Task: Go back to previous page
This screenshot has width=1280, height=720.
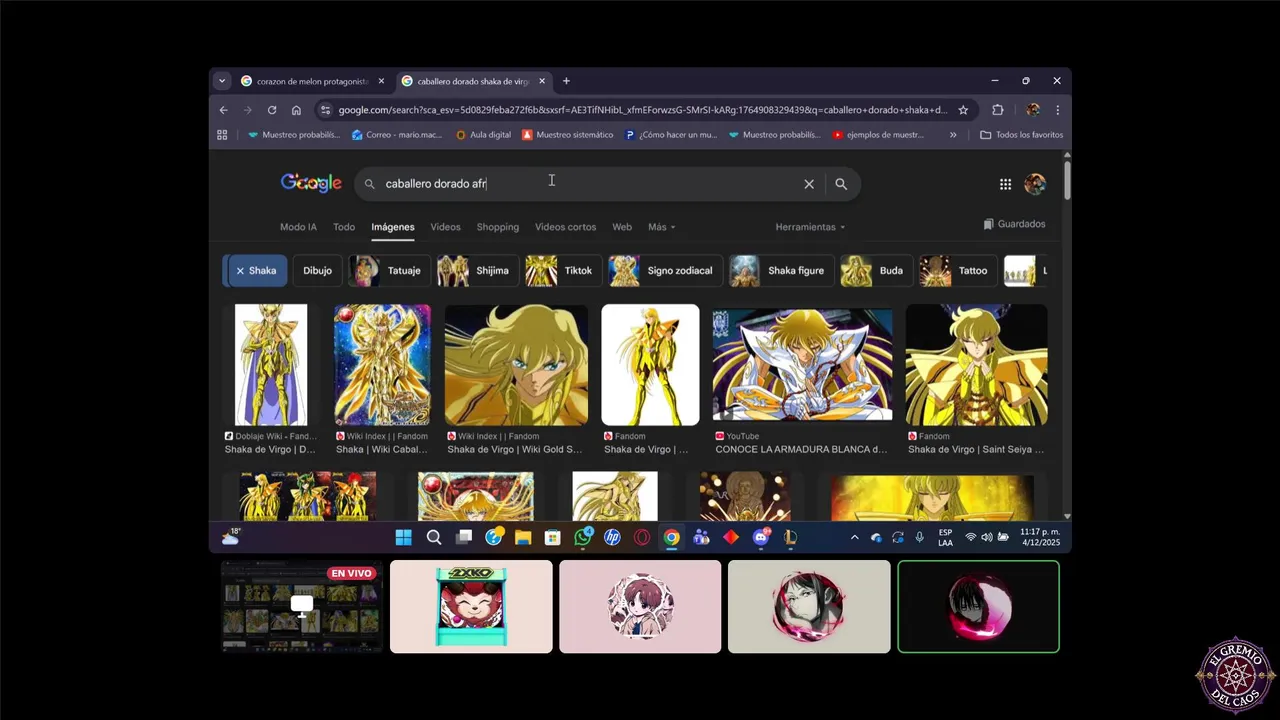Action: click(224, 110)
